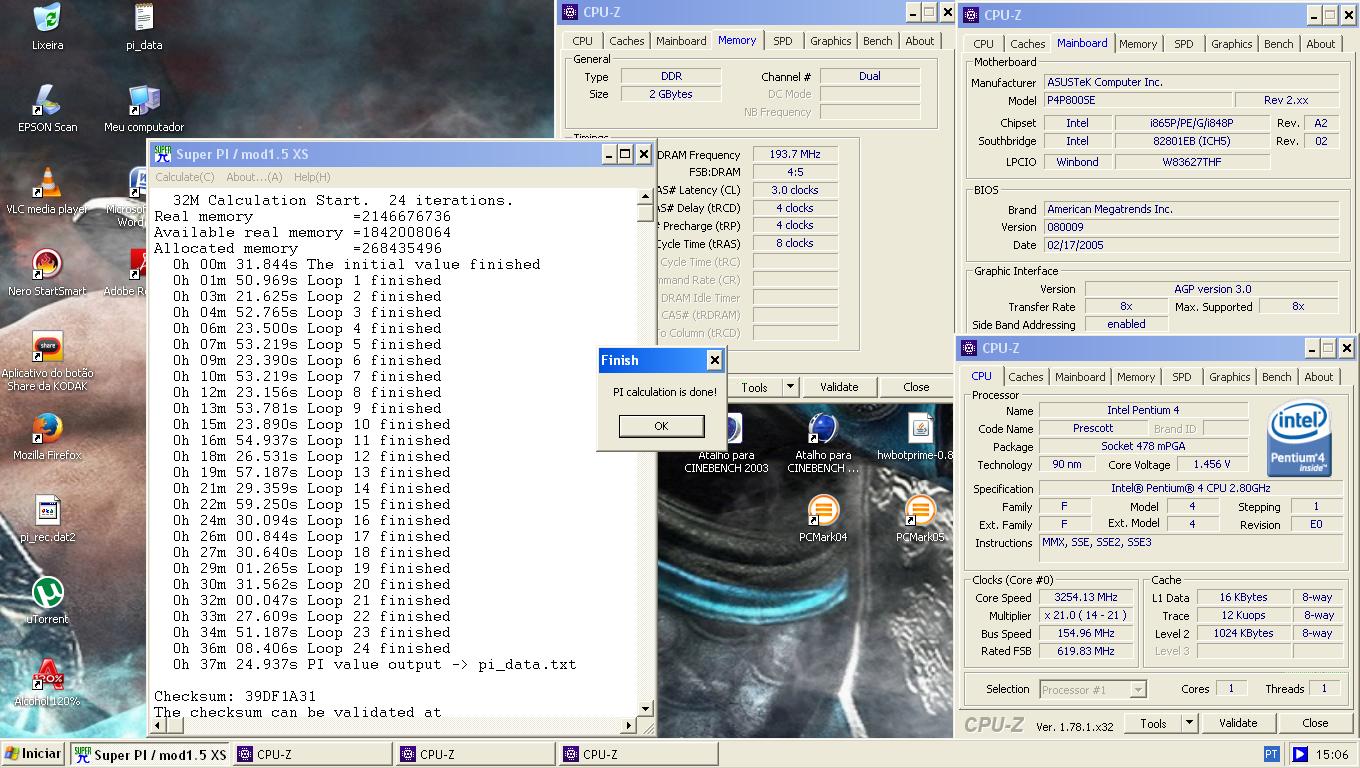Confirm the Finish dialog with OK
This screenshot has width=1360, height=768.
click(x=661, y=426)
